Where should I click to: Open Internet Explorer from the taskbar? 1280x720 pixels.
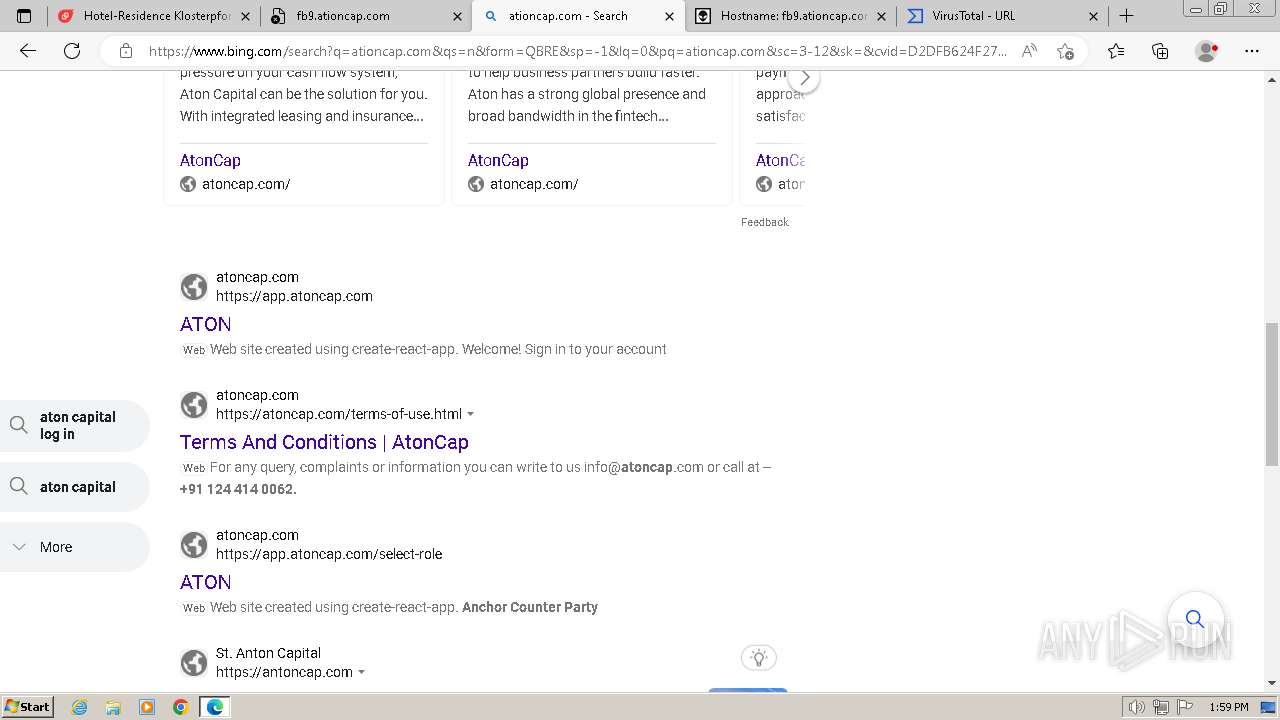pyautogui.click(x=79, y=707)
